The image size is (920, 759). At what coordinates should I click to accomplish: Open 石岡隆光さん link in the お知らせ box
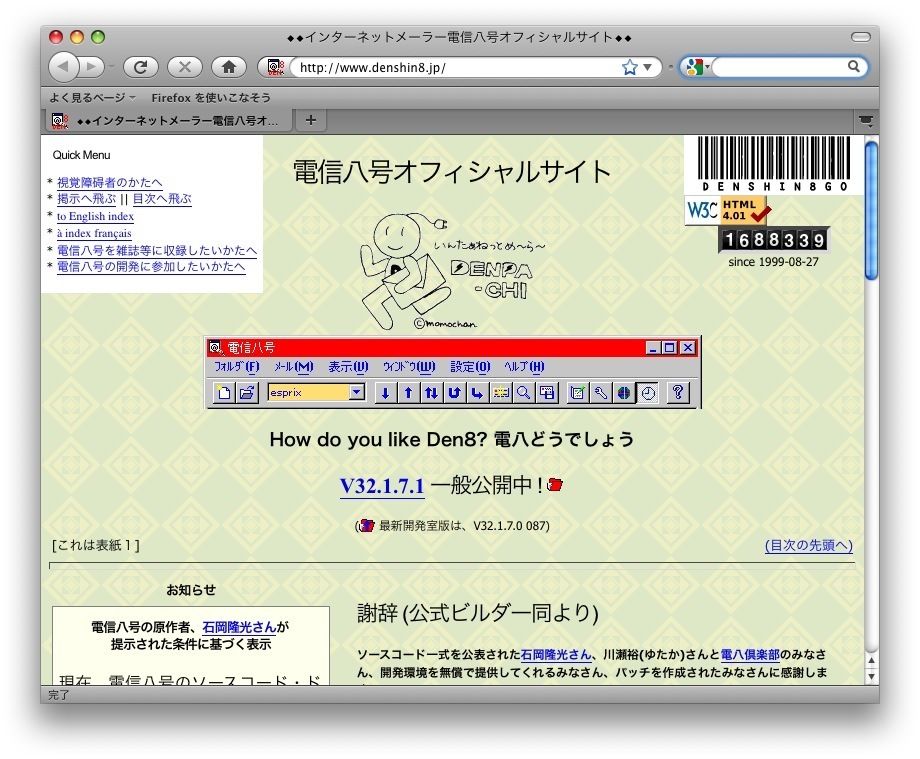tap(239, 627)
